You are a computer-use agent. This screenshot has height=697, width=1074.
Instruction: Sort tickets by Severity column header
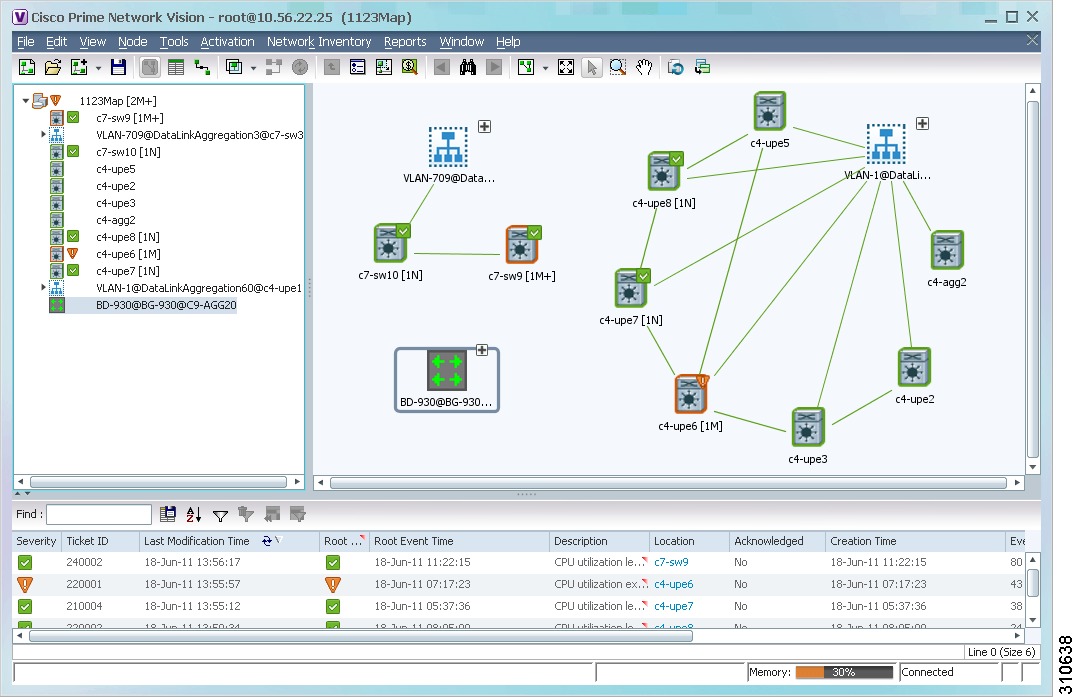tap(36, 541)
